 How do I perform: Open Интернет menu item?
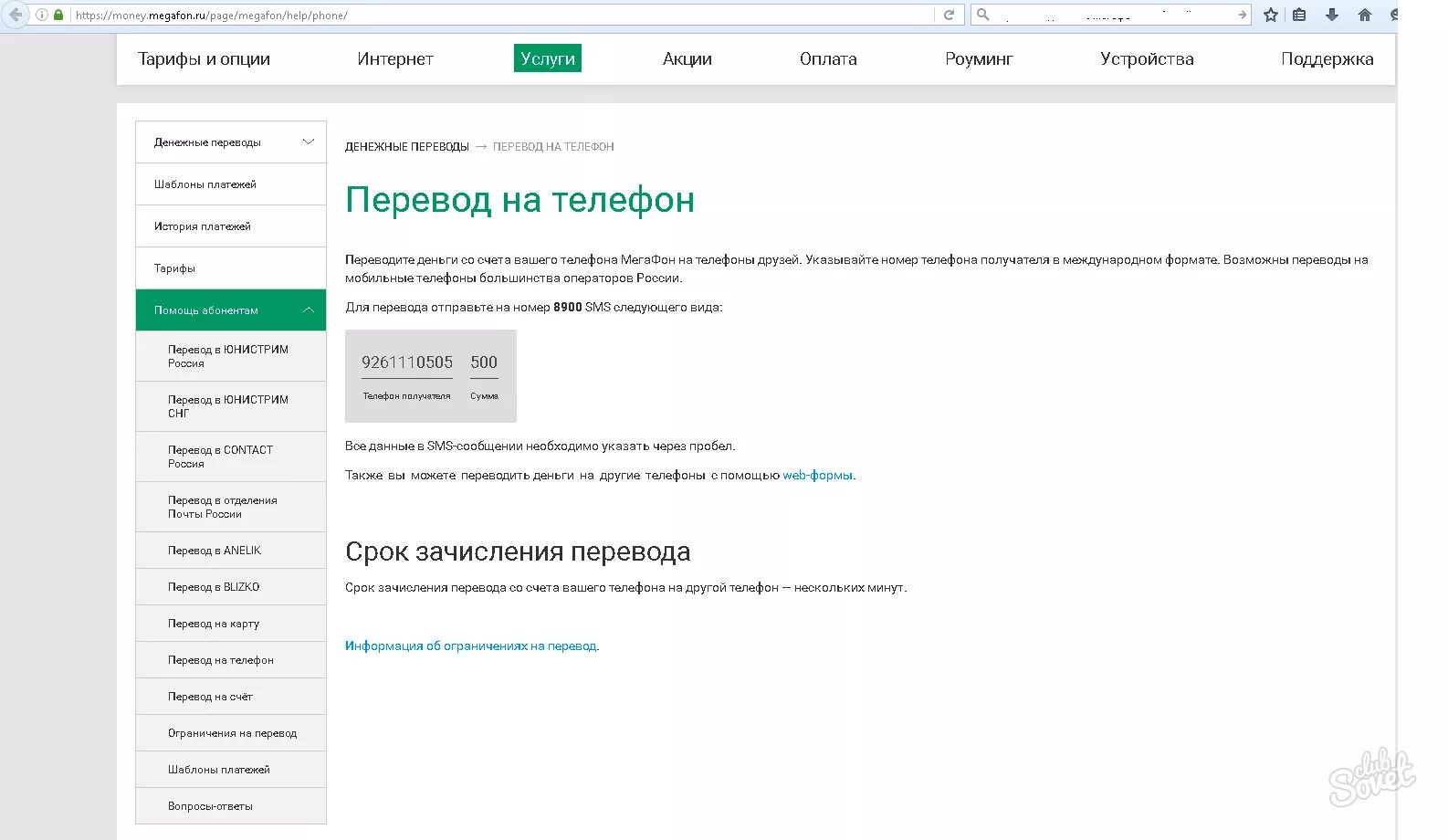coord(395,58)
